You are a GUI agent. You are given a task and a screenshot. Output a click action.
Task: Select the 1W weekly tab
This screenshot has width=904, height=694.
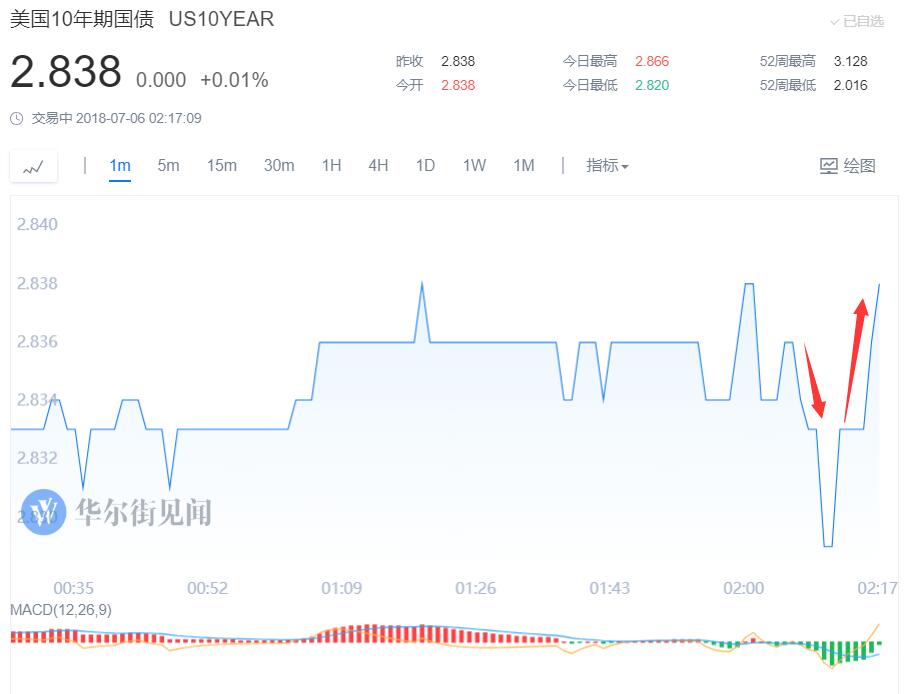[x=474, y=166]
